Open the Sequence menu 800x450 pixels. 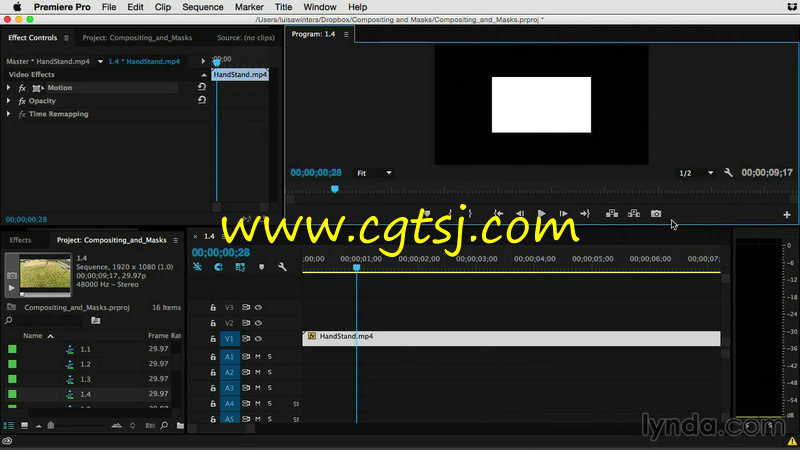coord(202,7)
